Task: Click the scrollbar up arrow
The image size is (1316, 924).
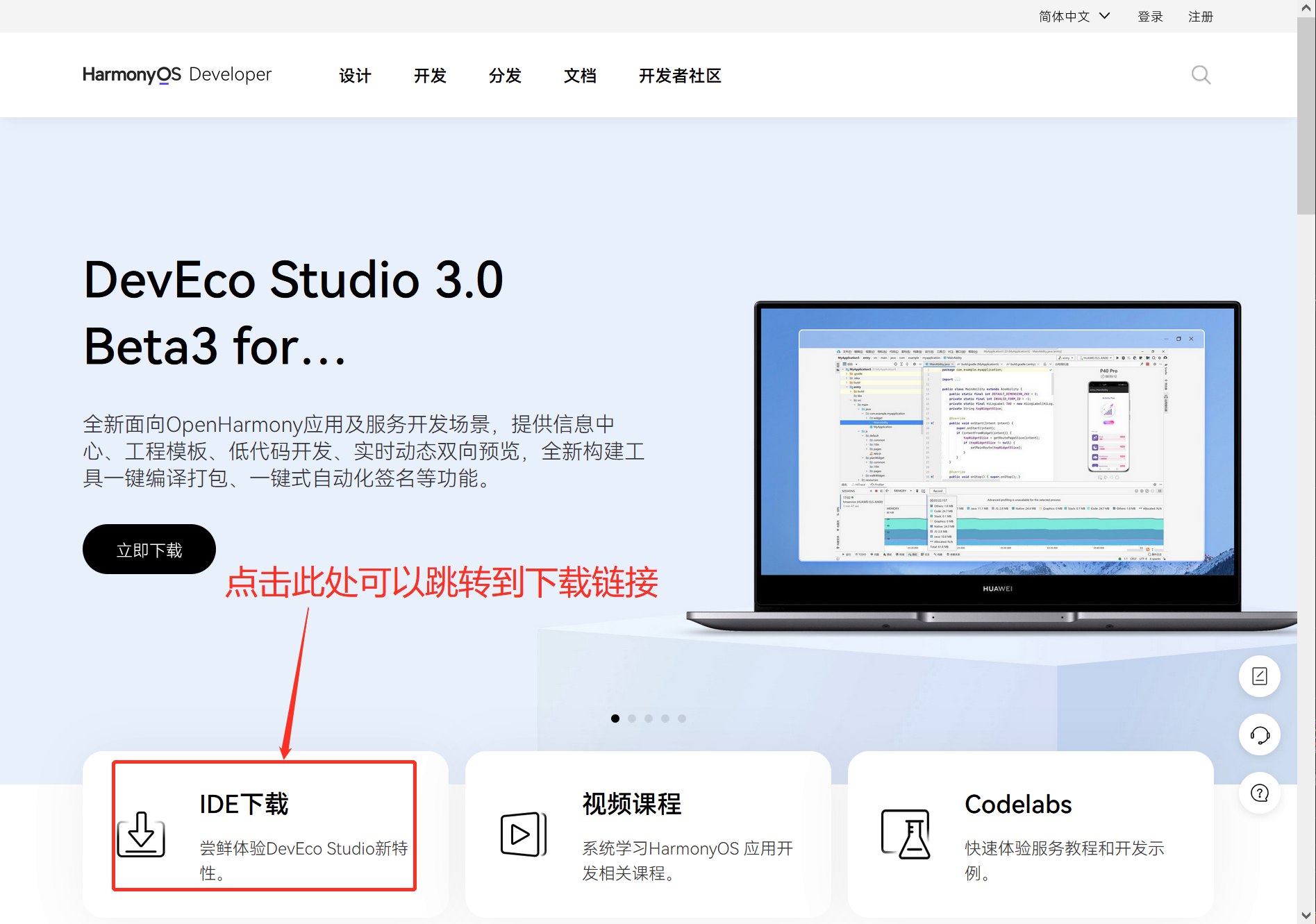Action: (x=1306, y=8)
